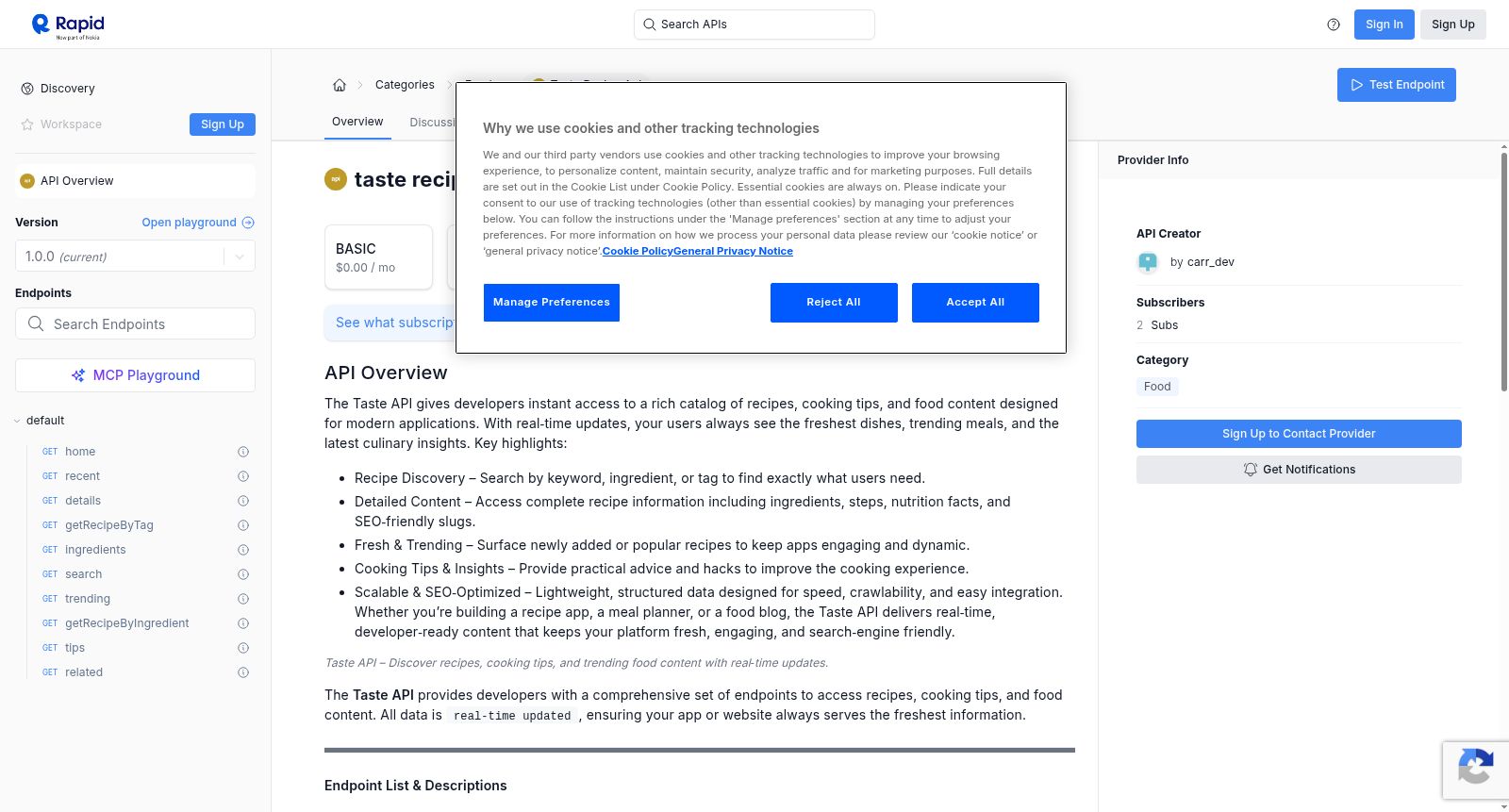Click the 'by carr_dev' creator name

[1202, 262]
